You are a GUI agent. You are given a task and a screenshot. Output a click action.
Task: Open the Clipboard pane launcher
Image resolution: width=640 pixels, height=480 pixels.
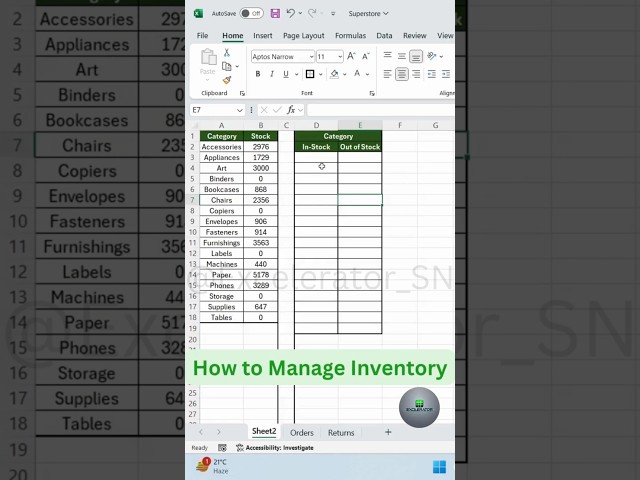[242, 93]
